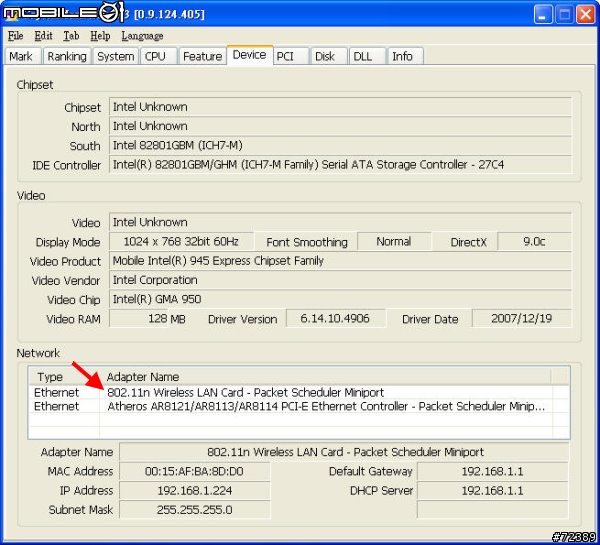
Task: Open the Edit menu
Action: point(43,36)
